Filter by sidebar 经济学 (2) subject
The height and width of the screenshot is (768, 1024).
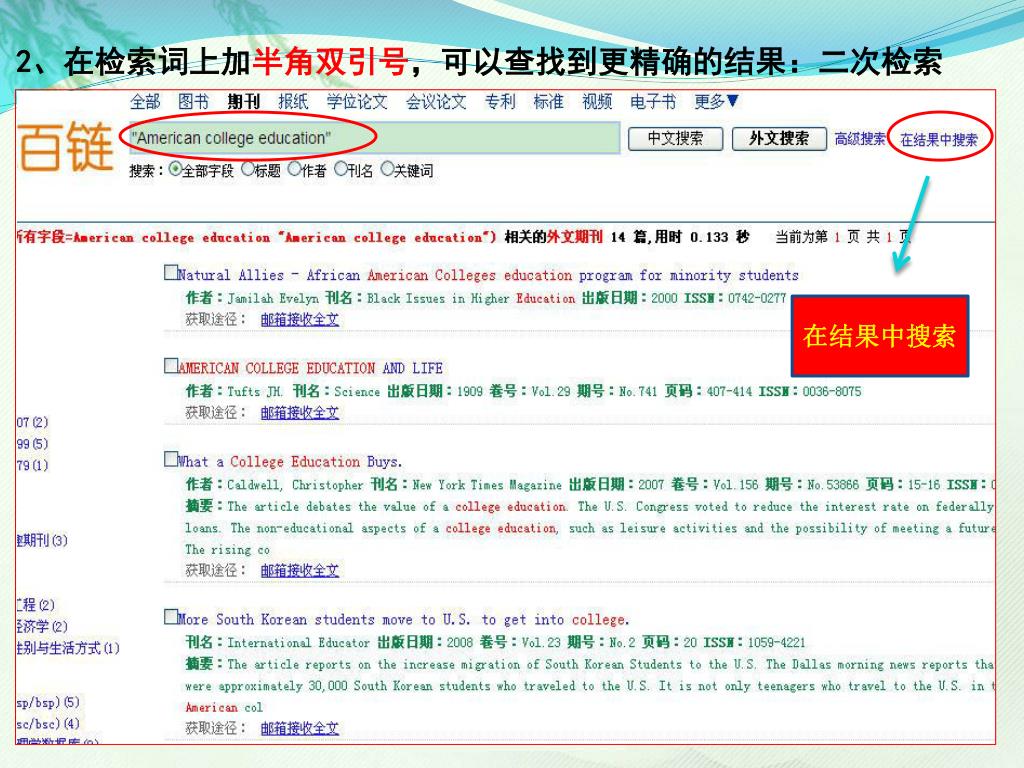tap(42, 626)
